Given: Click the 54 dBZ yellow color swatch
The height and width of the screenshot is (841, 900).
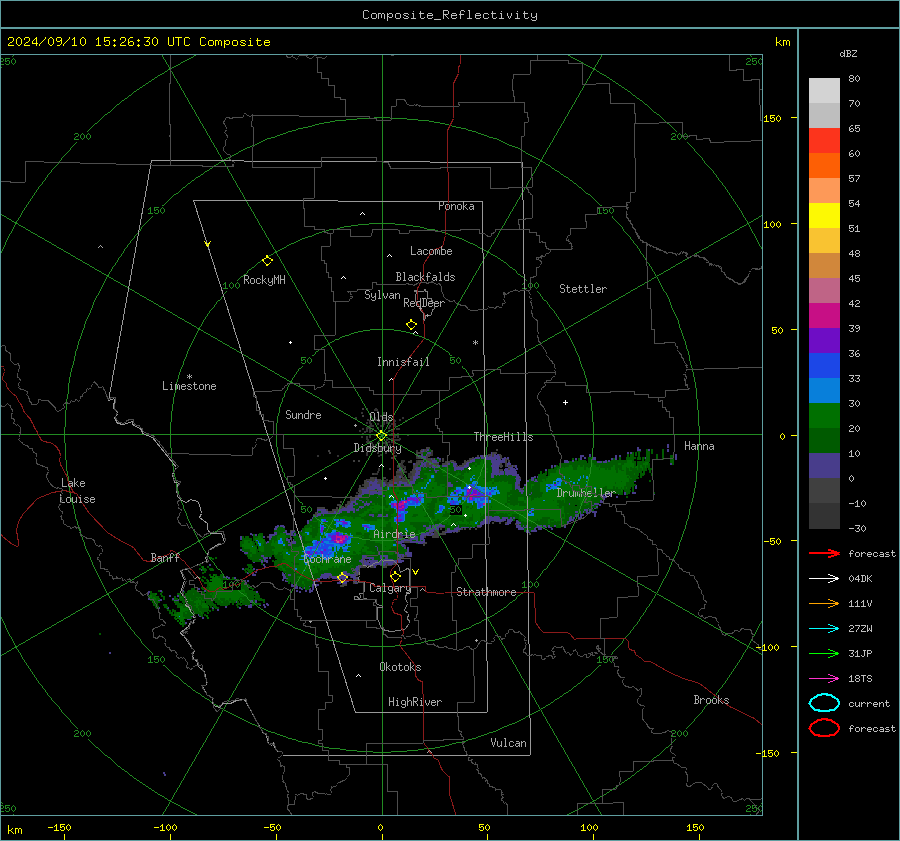Looking at the screenshot, I should coord(824,215).
